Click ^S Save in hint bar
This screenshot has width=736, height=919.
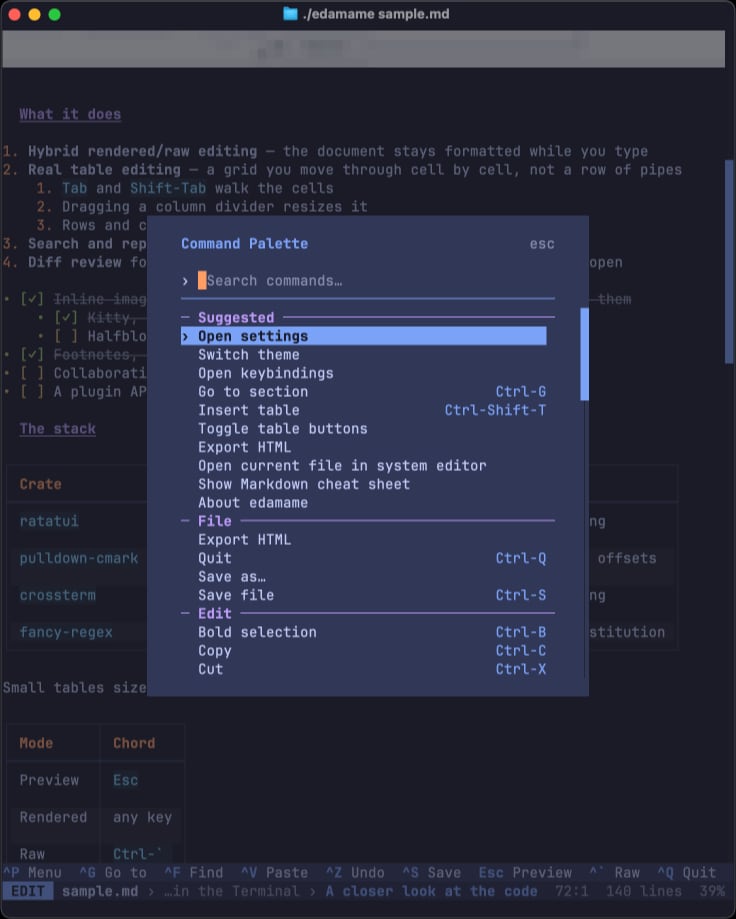pos(431,873)
